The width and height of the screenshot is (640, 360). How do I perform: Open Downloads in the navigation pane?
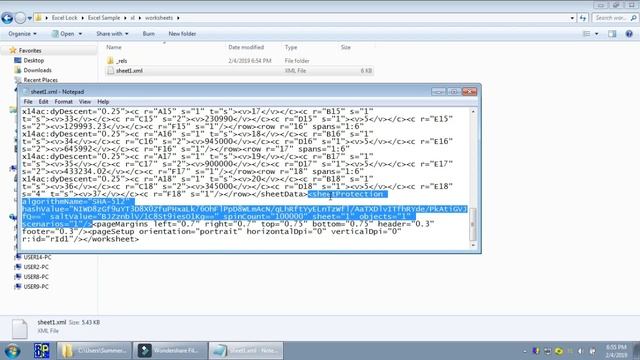(x=37, y=70)
